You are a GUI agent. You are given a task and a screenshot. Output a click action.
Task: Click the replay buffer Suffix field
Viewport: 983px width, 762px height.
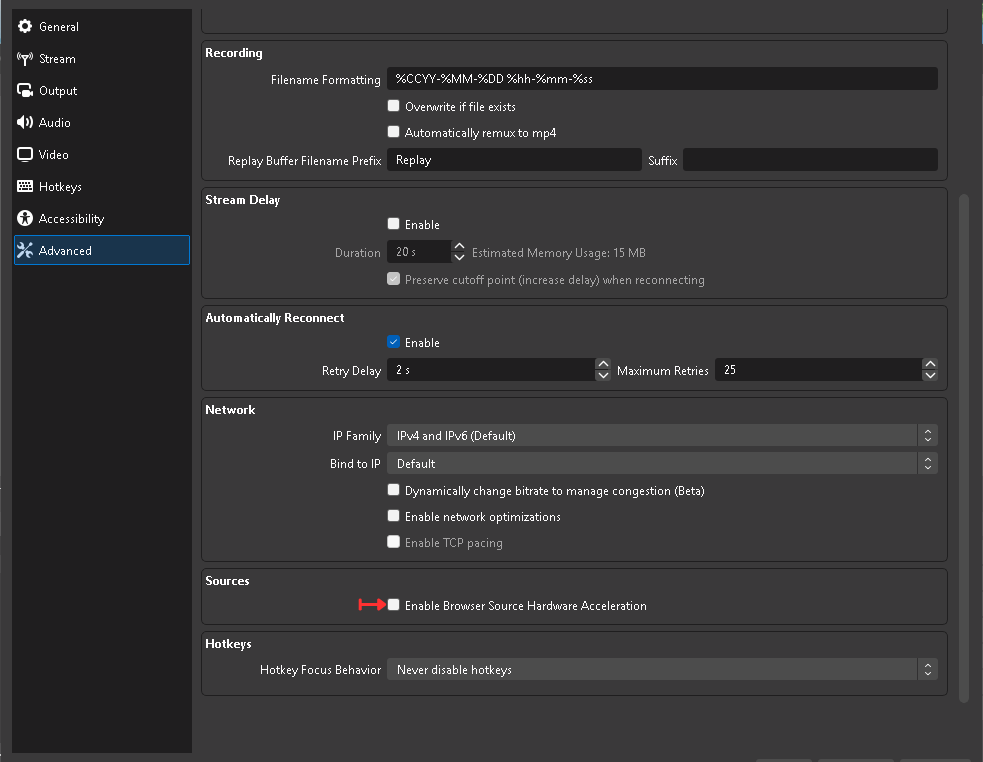pyautogui.click(x=810, y=160)
